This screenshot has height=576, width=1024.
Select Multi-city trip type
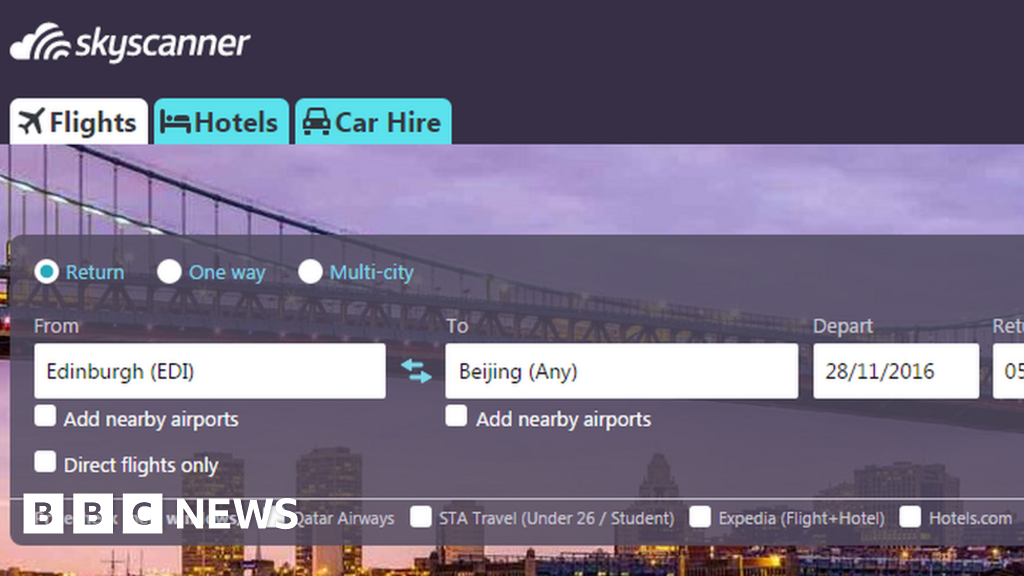click(310, 272)
